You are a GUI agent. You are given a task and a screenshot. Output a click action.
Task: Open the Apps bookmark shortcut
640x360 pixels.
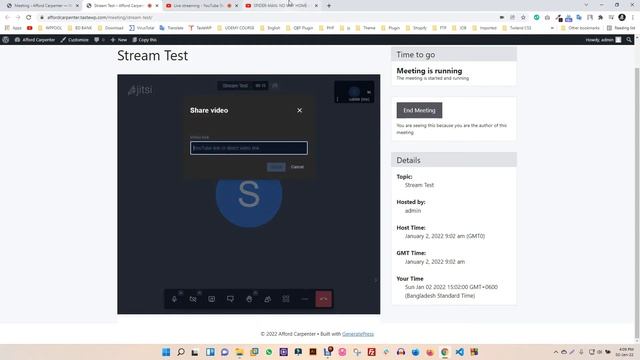[13, 28]
